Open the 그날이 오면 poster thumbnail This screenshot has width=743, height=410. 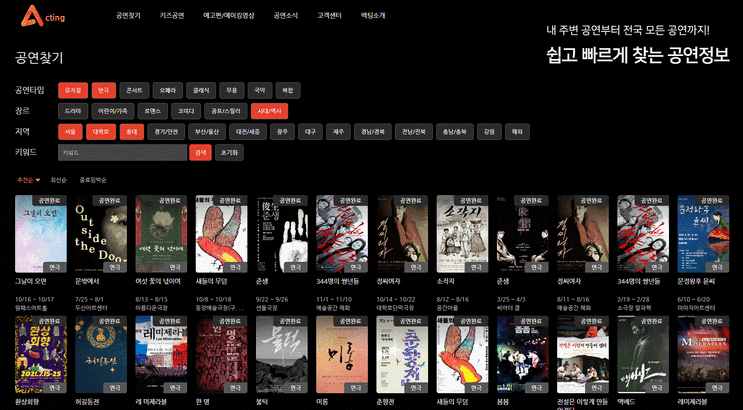(41, 234)
